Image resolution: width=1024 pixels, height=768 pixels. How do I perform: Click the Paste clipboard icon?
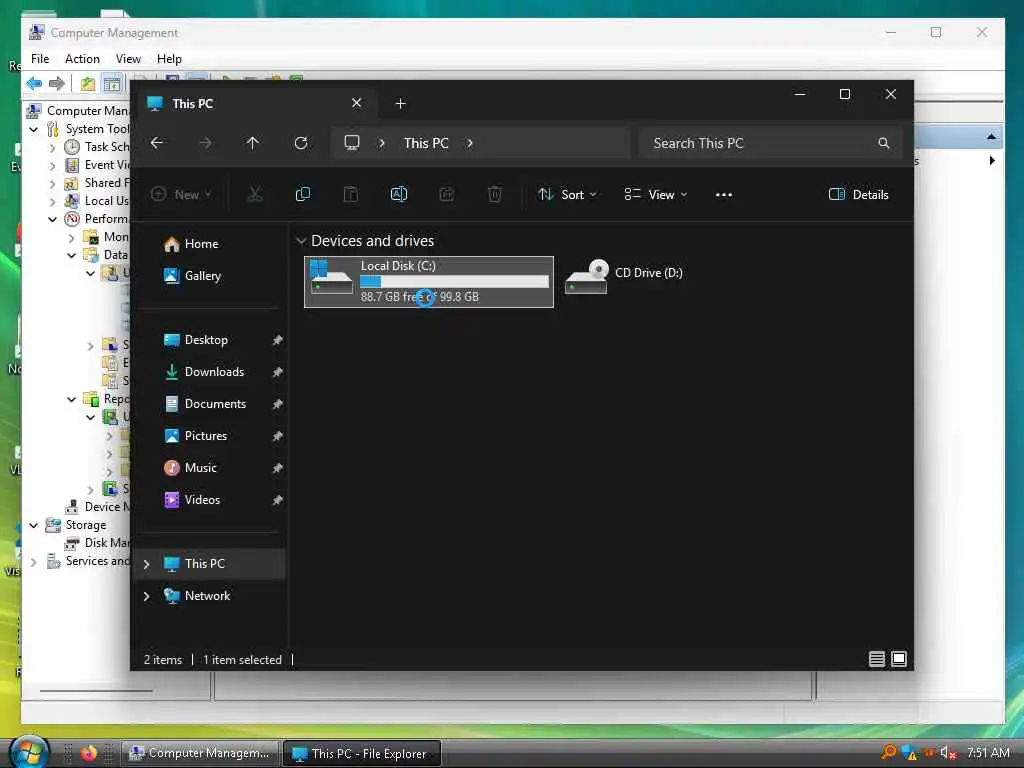pos(351,194)
